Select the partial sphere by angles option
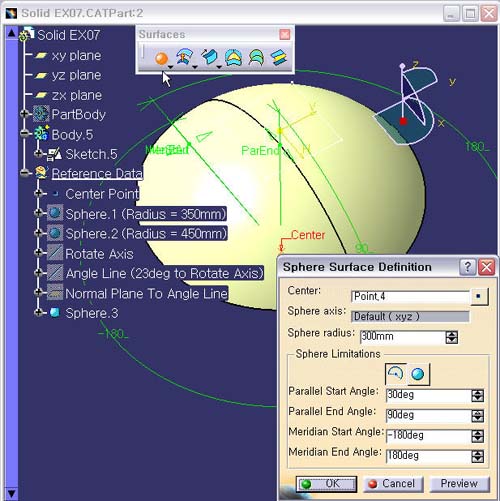 coord(396,374)
